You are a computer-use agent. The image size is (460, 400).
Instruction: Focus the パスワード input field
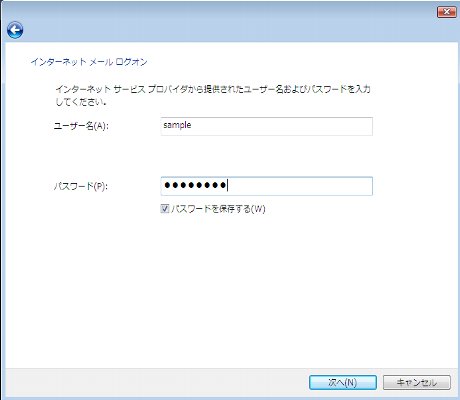click(x=266, y=186)
